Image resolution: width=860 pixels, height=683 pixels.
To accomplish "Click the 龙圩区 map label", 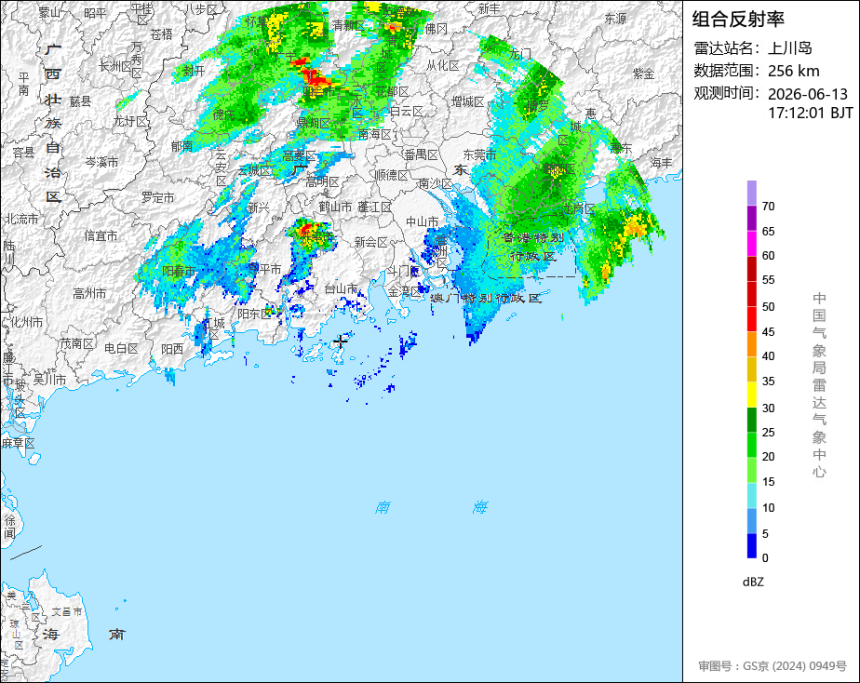I will pyautogui.click(x=130, y=121).
